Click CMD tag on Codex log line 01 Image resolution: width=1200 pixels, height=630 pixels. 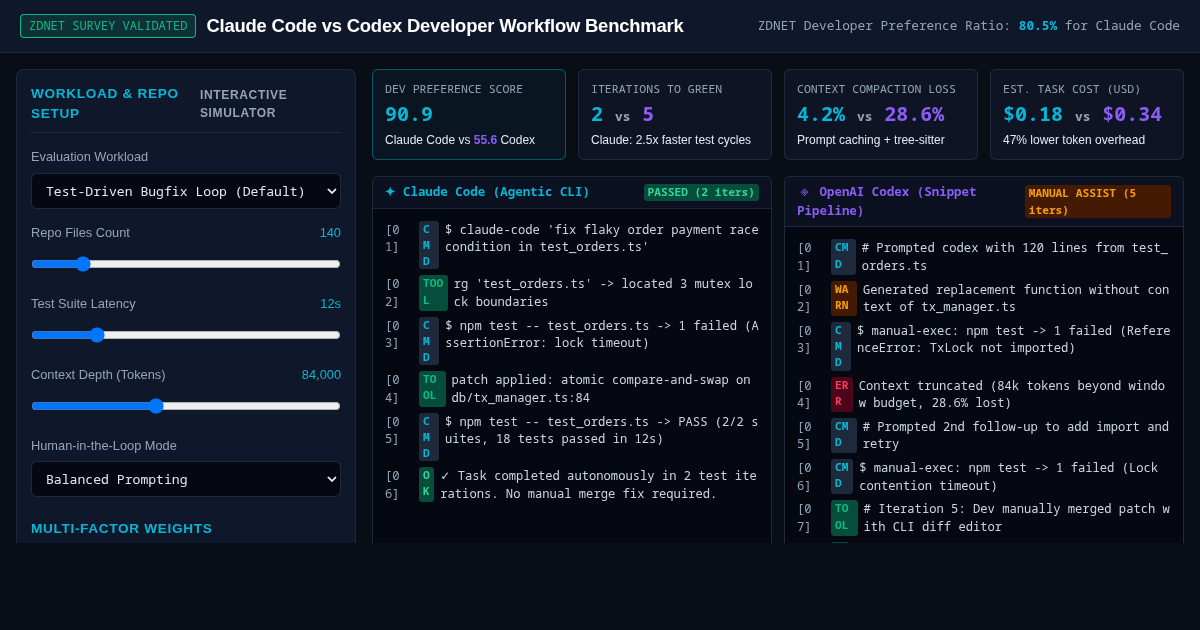tap(843, 257)
